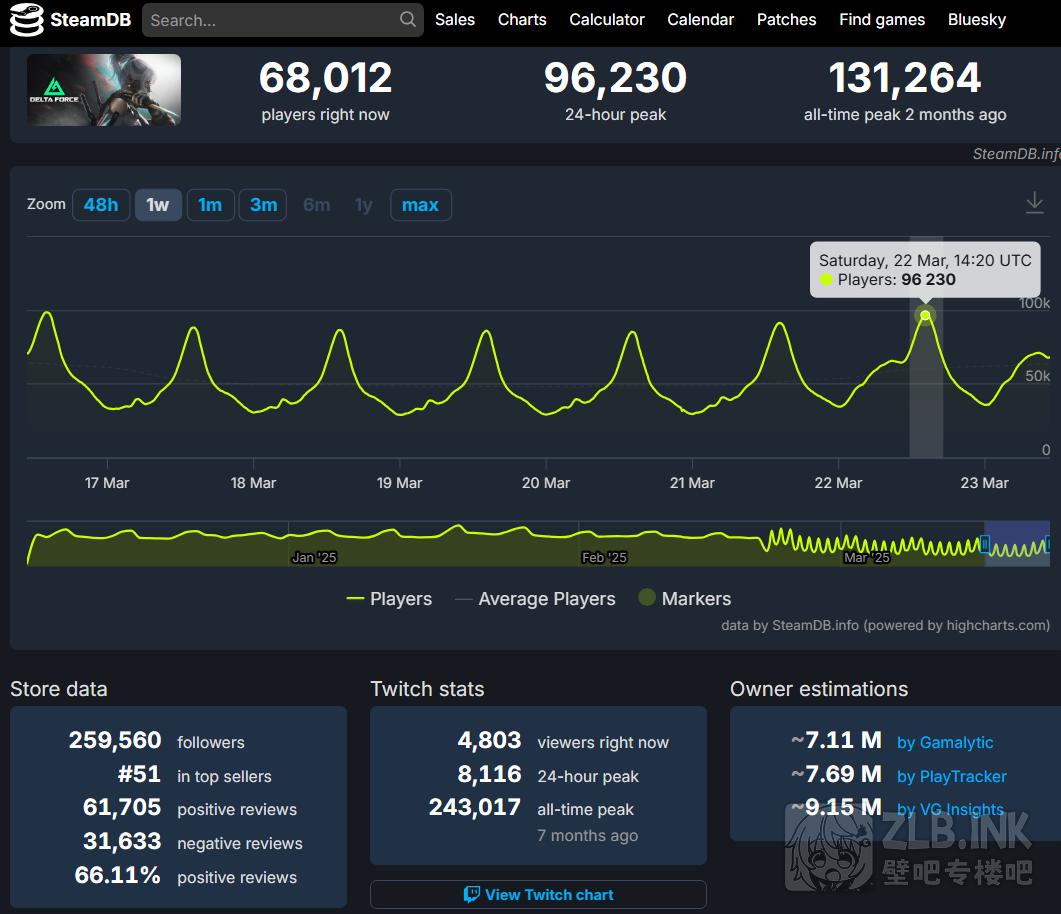Click the View Twitch chart button
Viewport: 1061px width, 914px height.
point(538,895)
